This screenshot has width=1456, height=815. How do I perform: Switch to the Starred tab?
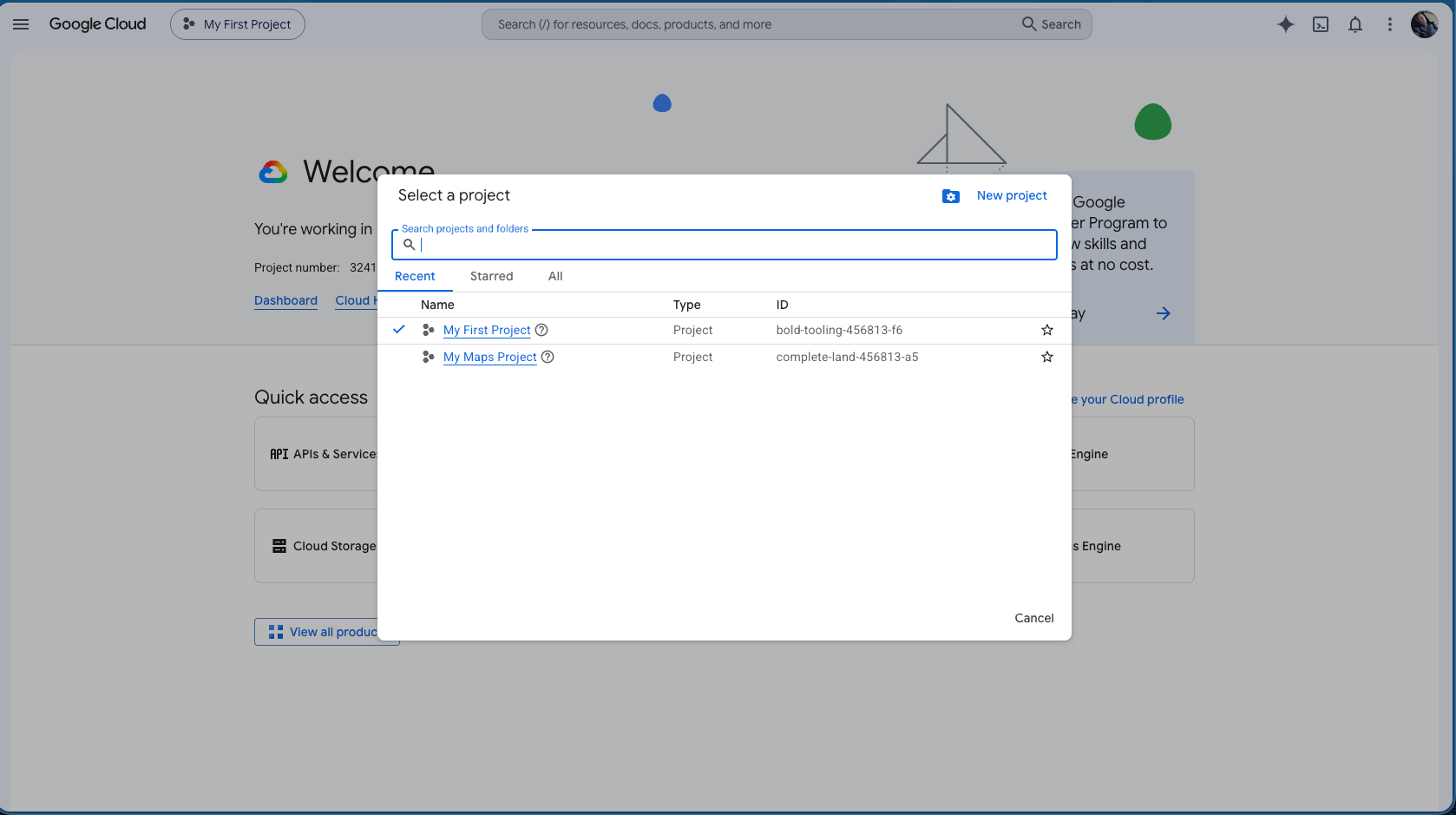pos(492,276)
